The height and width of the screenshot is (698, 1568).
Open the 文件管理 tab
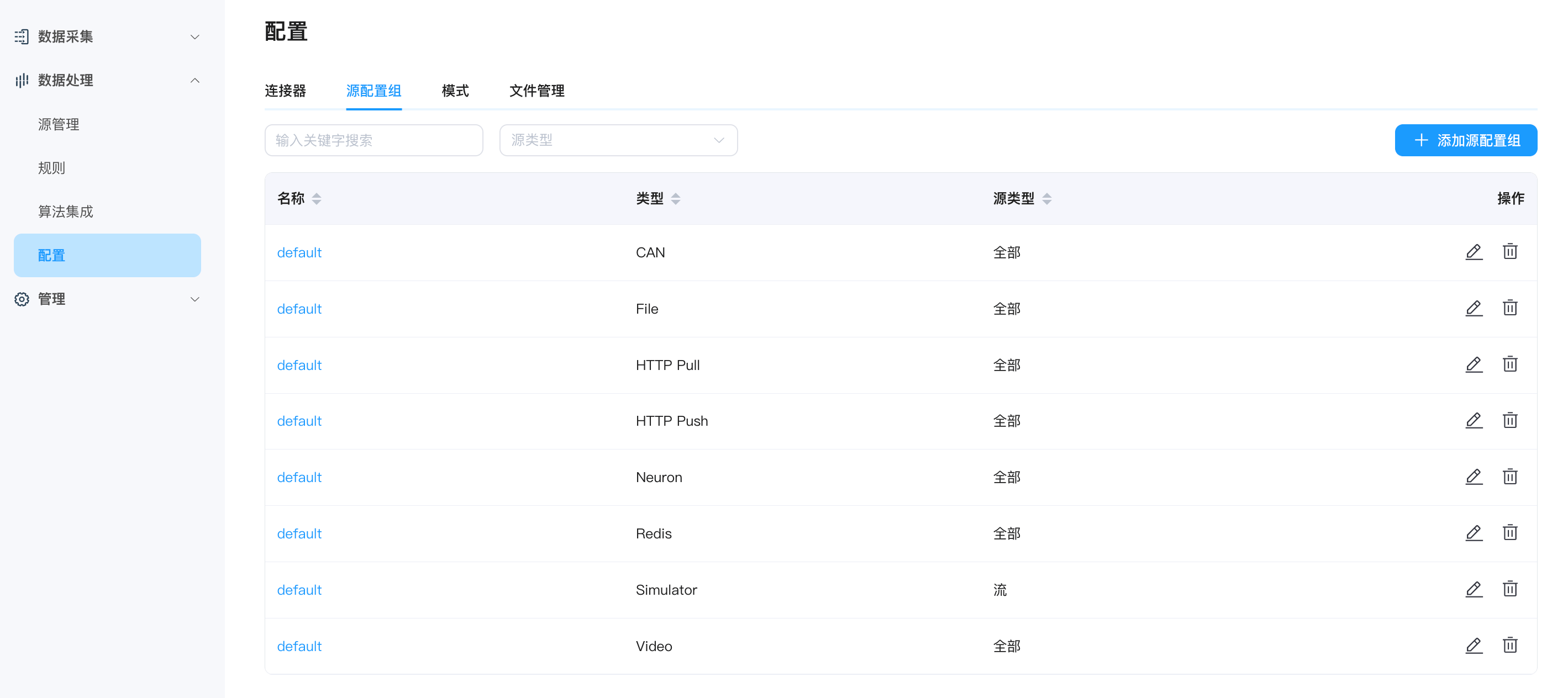tap(536, 91)
